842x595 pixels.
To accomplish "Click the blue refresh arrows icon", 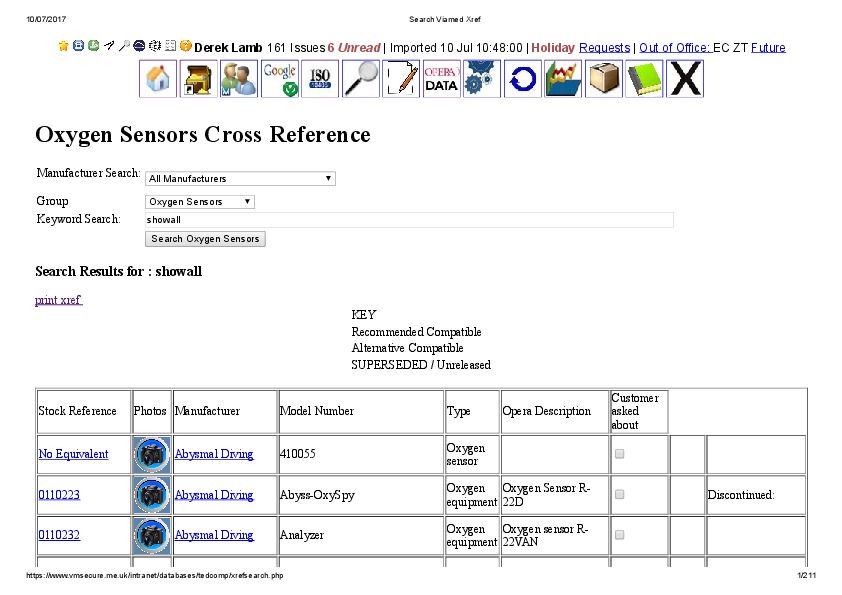I will [522, 79].
